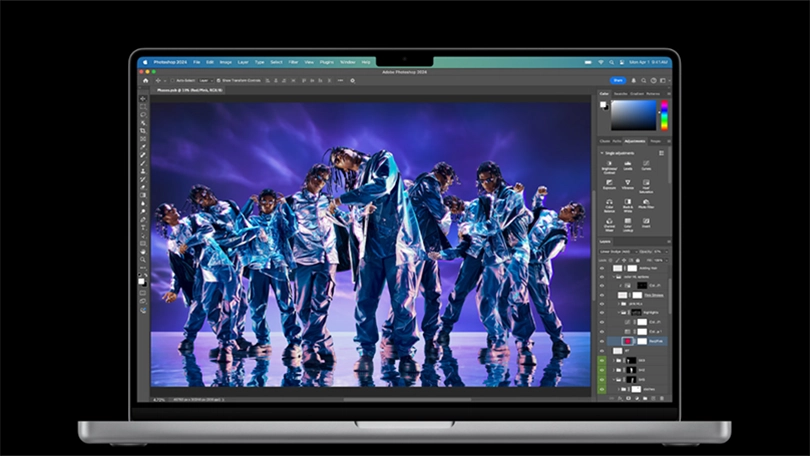Viewport: 810px width, 456px height.
Task: Select the Crop tool
Action: click(x=143, y=131)
